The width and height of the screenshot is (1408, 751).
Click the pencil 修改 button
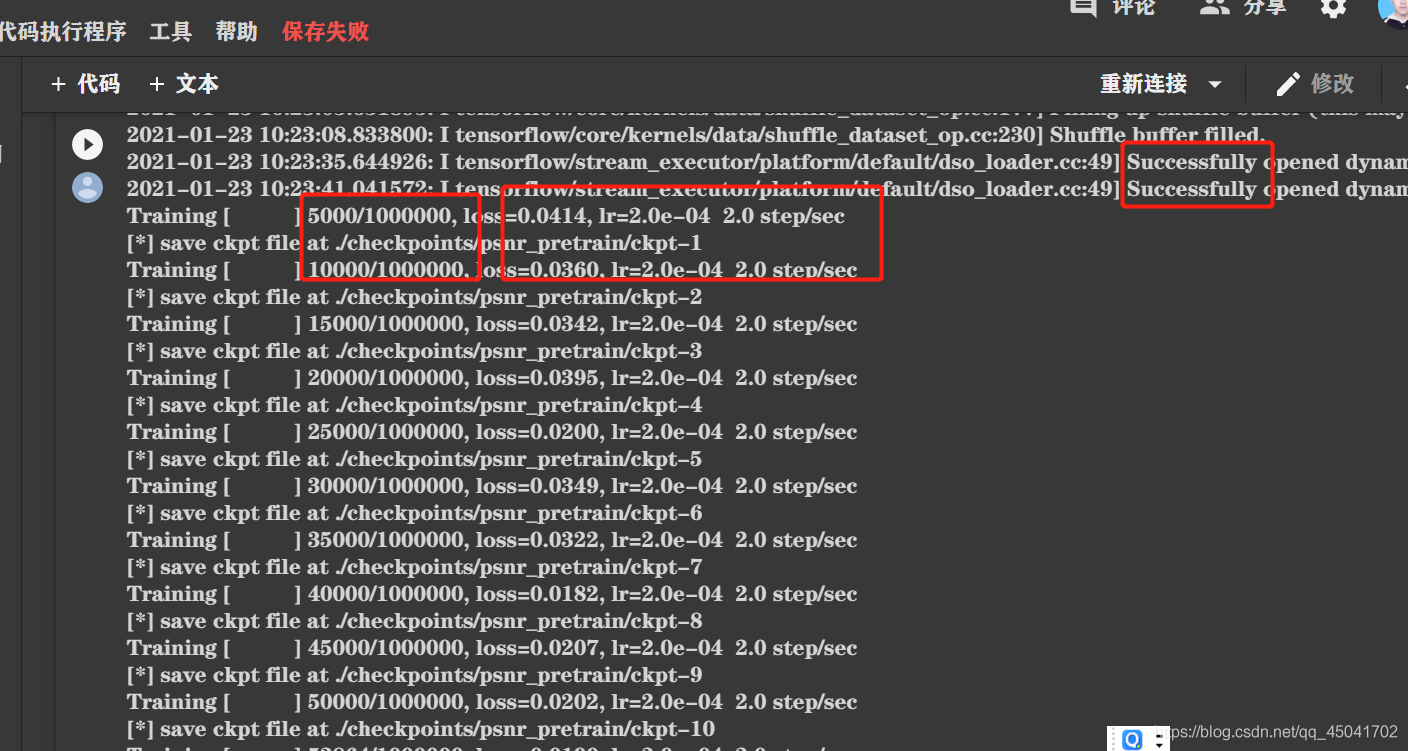coord(1315,84)
